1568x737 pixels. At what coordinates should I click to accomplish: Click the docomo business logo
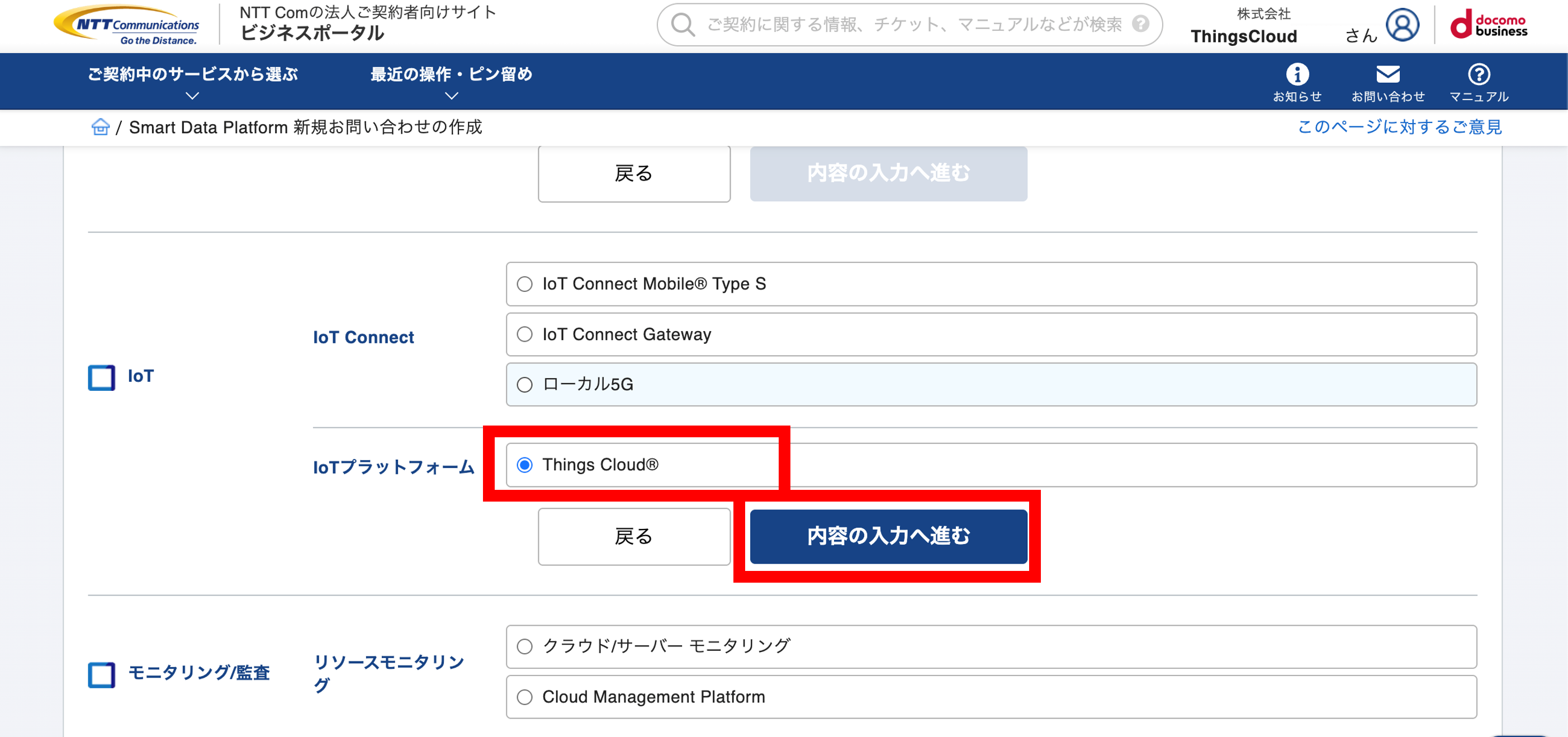1489,25
